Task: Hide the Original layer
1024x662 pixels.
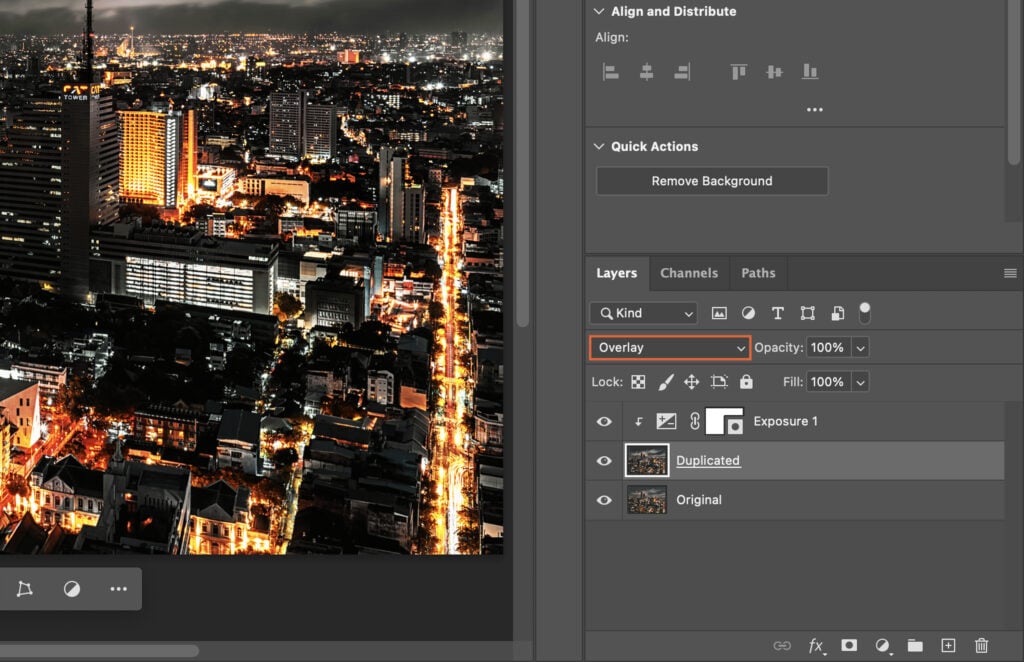Action: (604, 499)
